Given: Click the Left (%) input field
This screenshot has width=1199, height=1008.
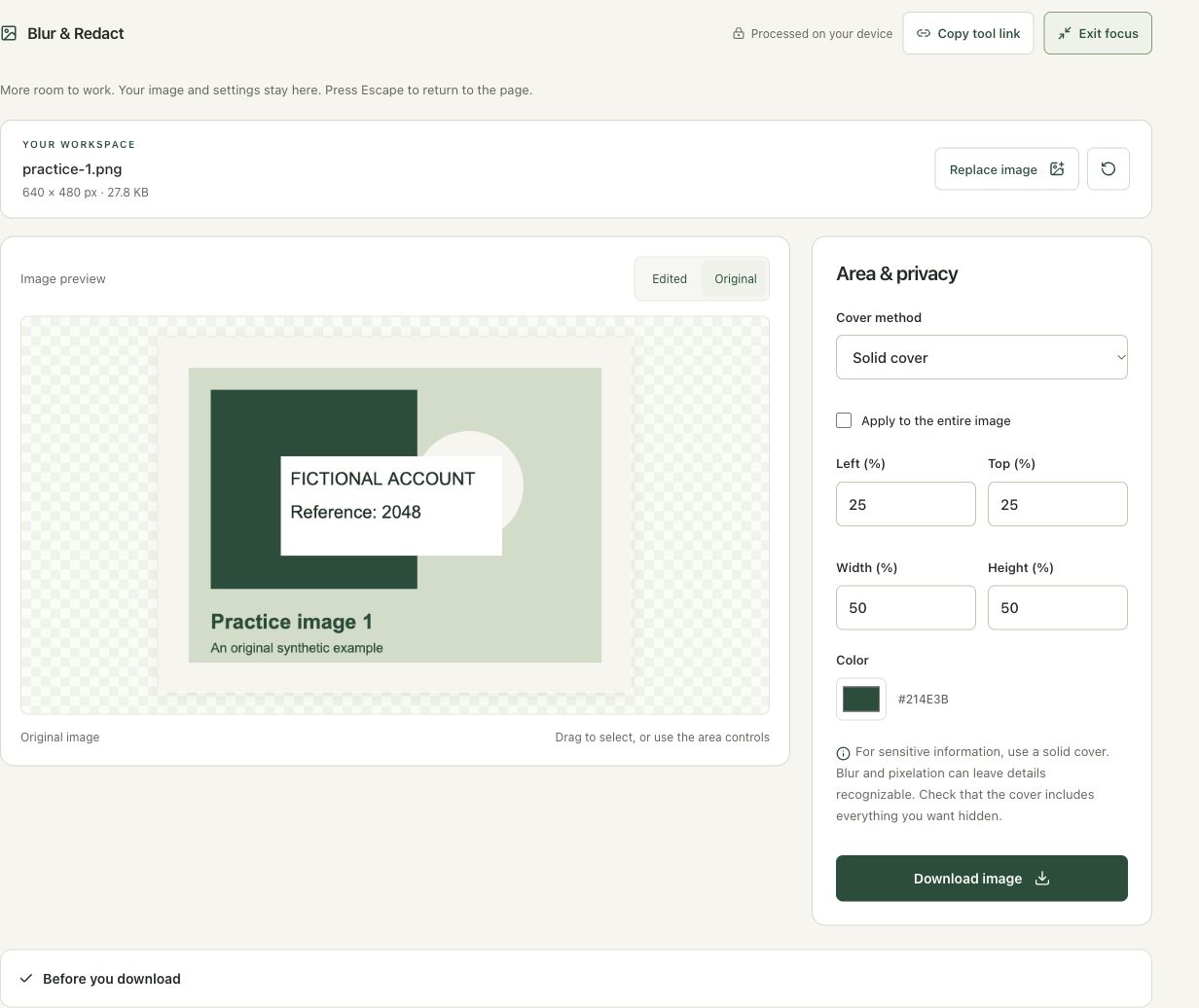Looking at the screenshot, I should [905, 504].
